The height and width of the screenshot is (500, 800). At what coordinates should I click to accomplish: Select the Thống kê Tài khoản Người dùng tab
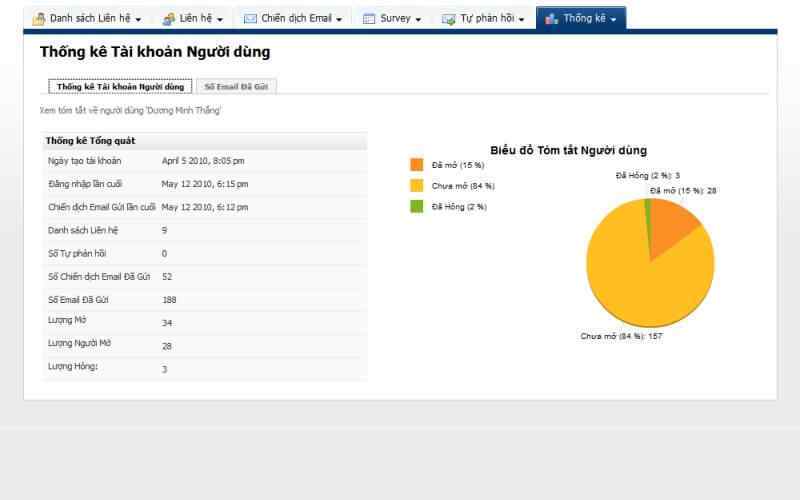click(x=120, y=87)
